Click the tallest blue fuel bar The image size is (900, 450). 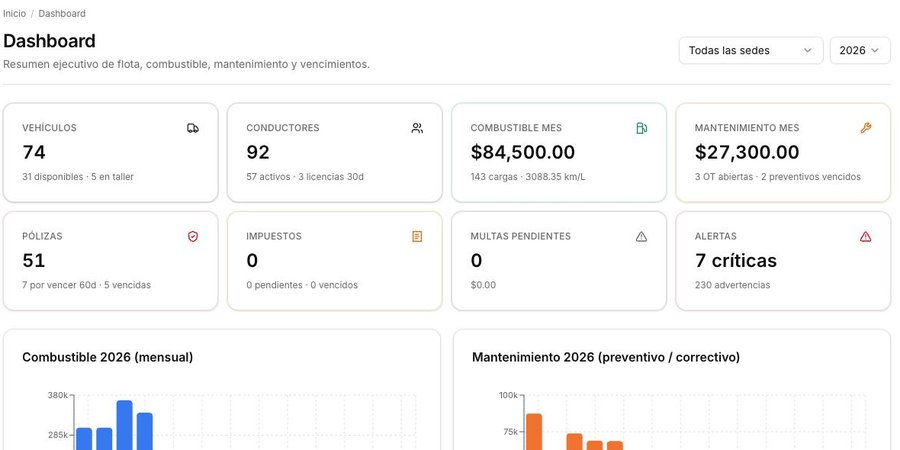click(125, 425)
